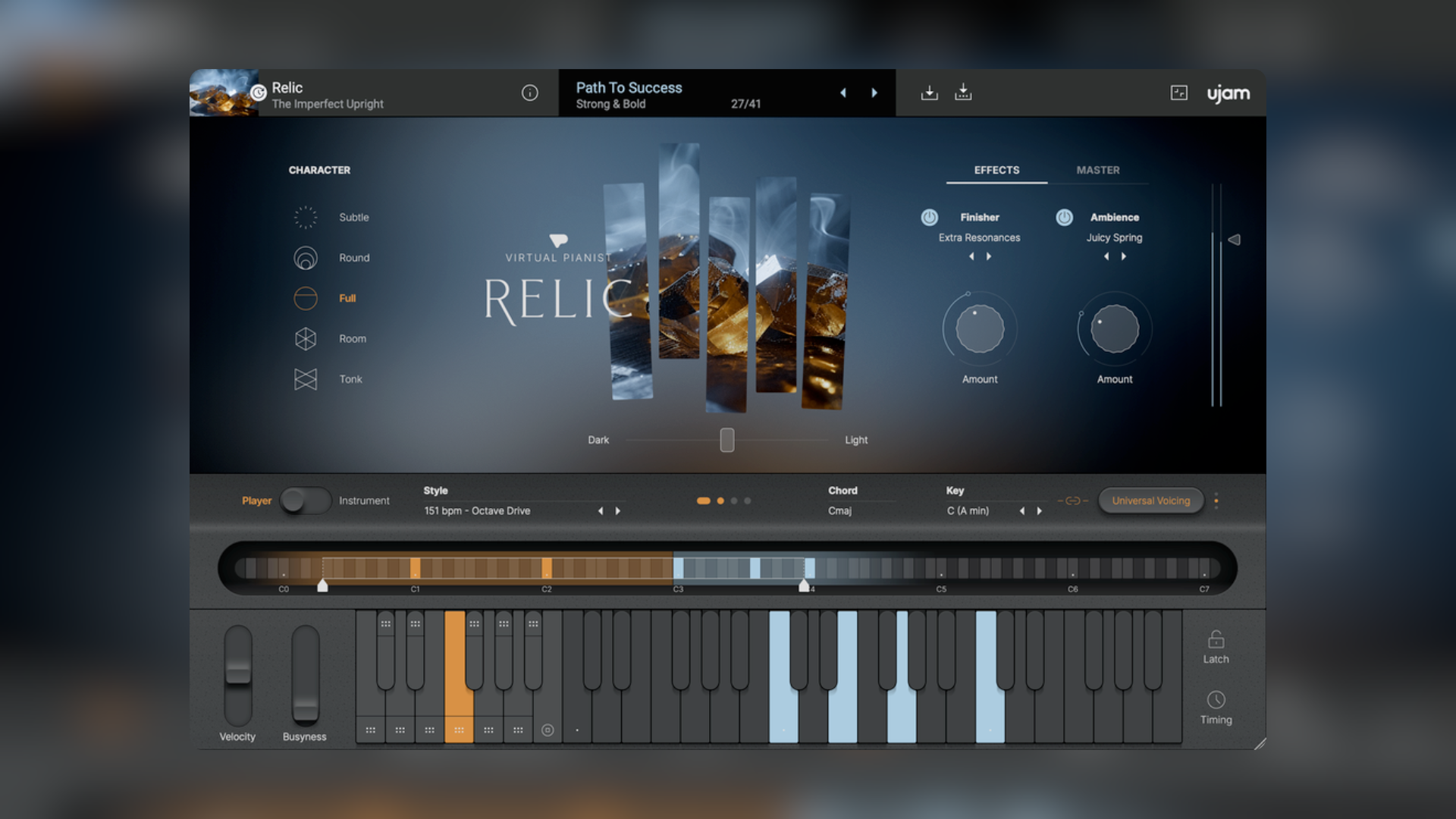Select the Tonk character icon
Image resolution: width=1456 pixels, height=819 pixels.
pos(305,379)
